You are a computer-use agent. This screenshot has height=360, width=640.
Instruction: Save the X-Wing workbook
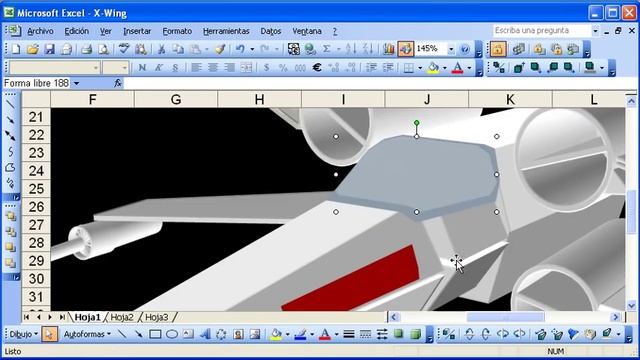point(49,49)
